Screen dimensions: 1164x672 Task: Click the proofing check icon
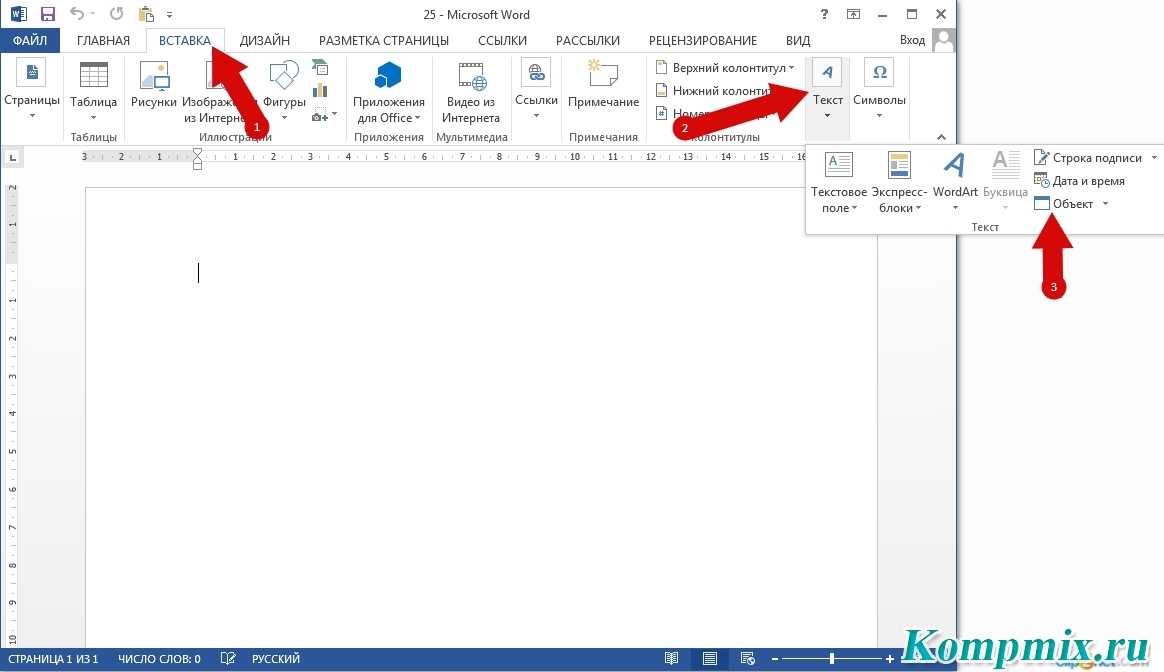[228, 659]
